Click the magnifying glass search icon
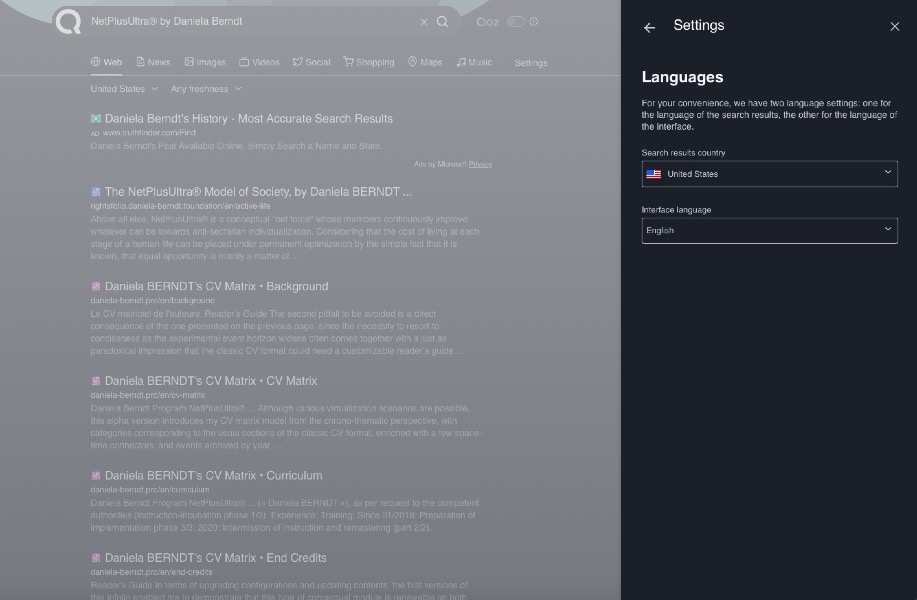The image size is (917, 600). pyautogui.click(x=443, y=22)
